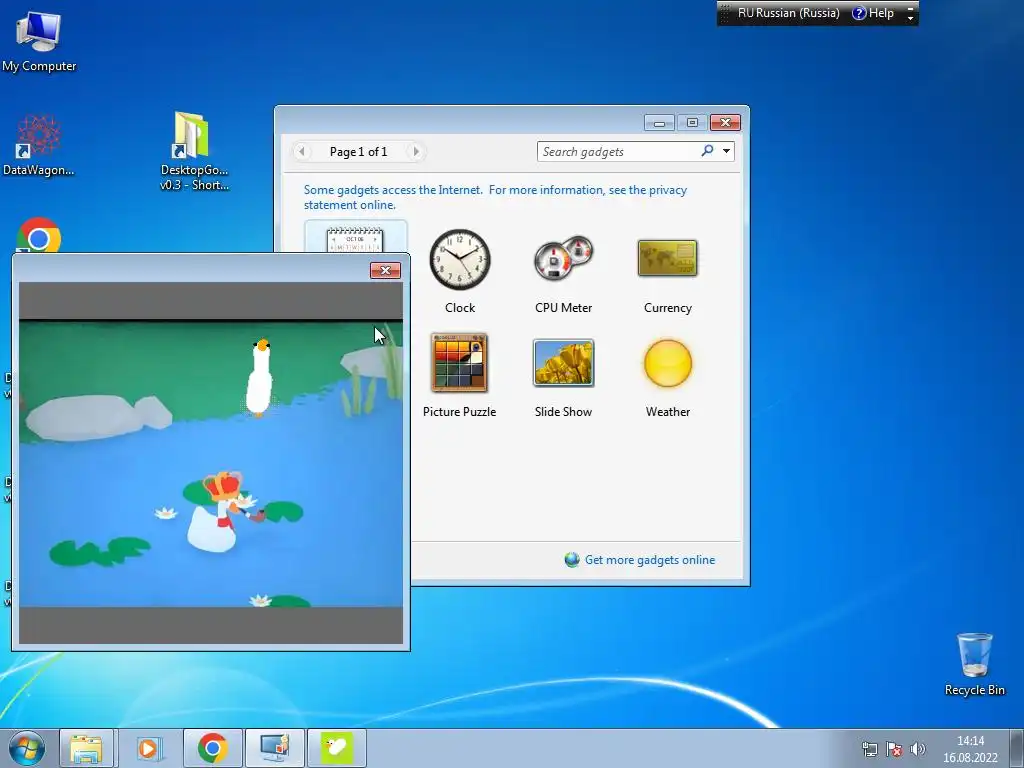The width and height of the screenshot is (1024, 768).
Task: Open the My Computer desktop icon
Action: tap(39, 40)
